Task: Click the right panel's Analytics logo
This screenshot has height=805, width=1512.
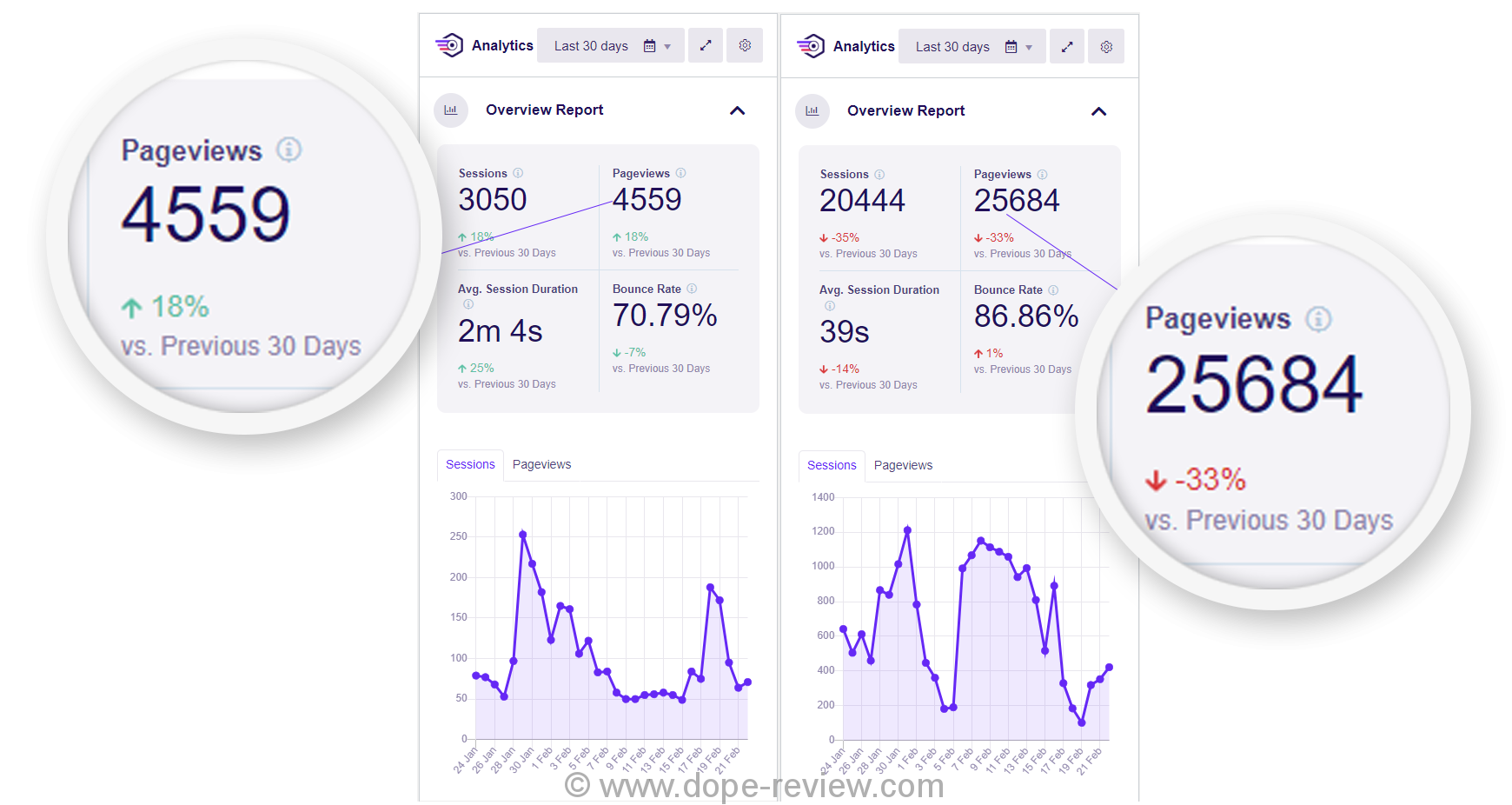Action: [x=812, y=46]
